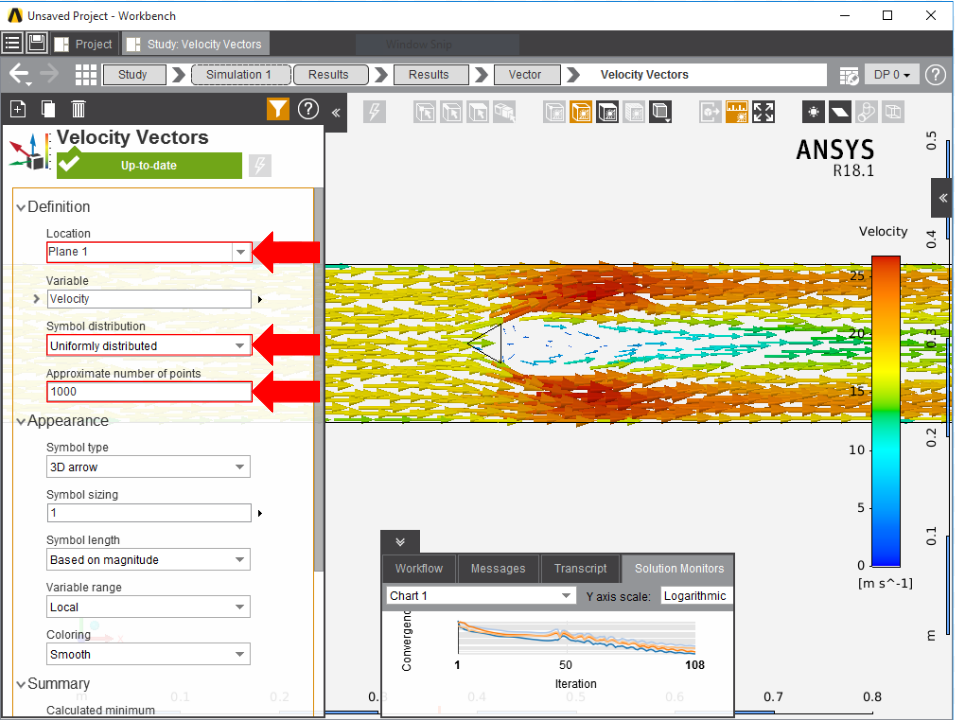Image resolution: width=955 pixels, height=720 pixels.
Task: Expand the Variable Velocity chevron
Action: [x=36, y=298]
